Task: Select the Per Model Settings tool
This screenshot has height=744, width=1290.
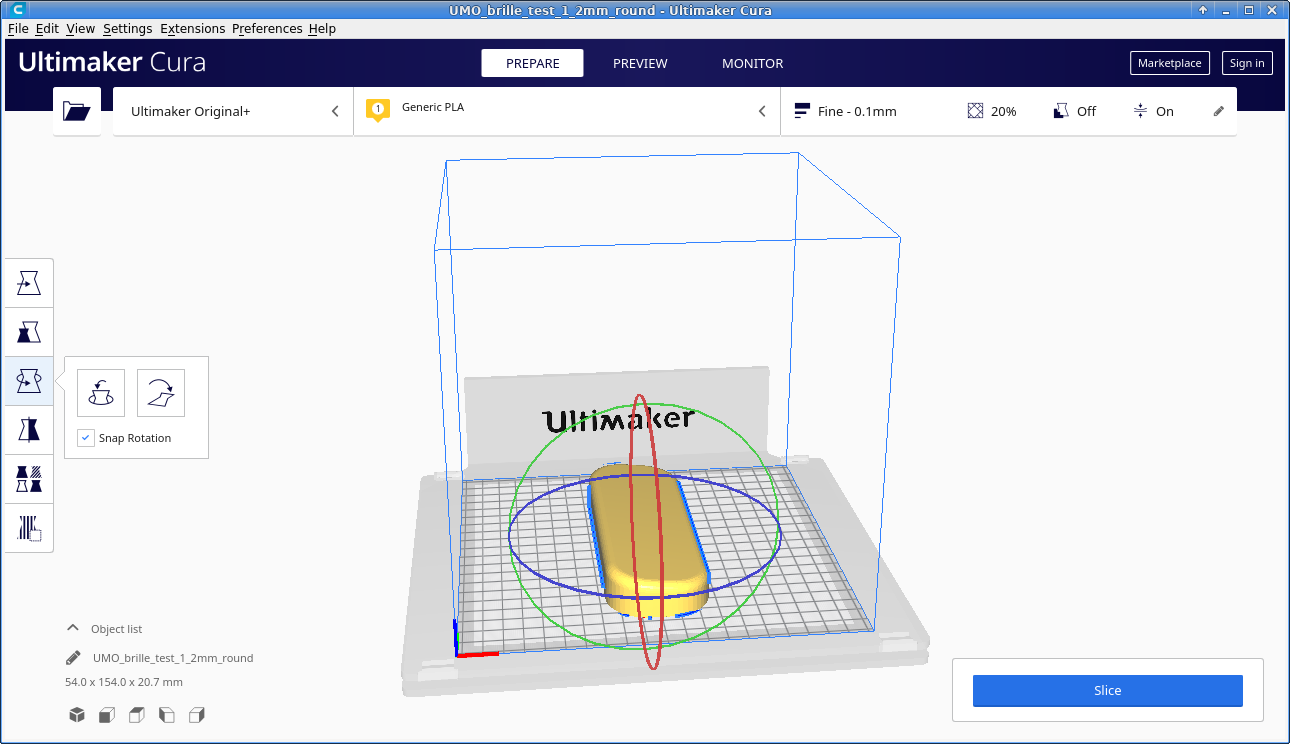Action: (29, 479)
